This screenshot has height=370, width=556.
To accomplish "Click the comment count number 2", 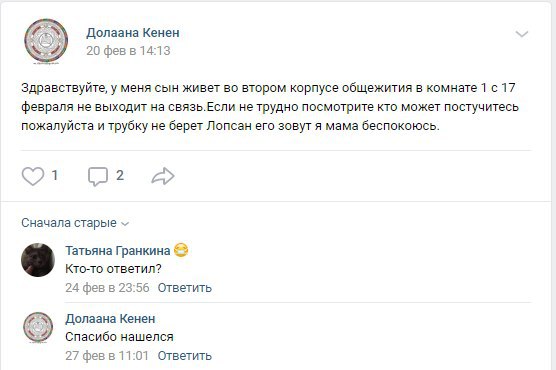I will point(120,175).
